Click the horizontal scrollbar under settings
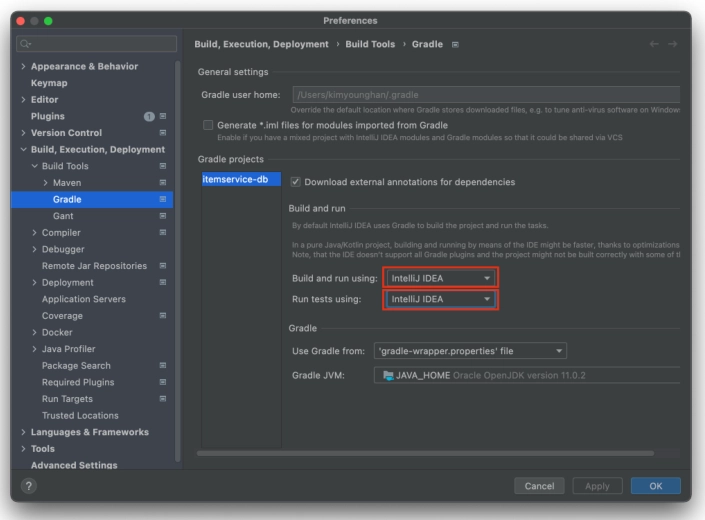This screenshot has height=520, width=705. click(425, 453)
